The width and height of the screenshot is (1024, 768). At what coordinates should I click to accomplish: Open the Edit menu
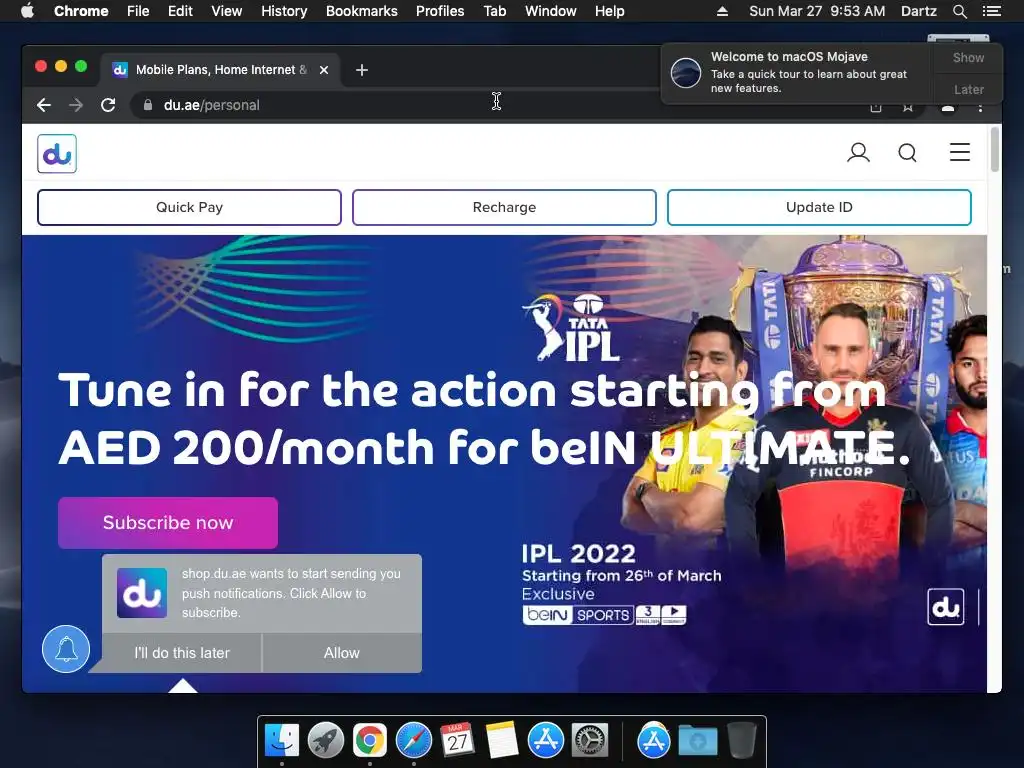[180, 11]
